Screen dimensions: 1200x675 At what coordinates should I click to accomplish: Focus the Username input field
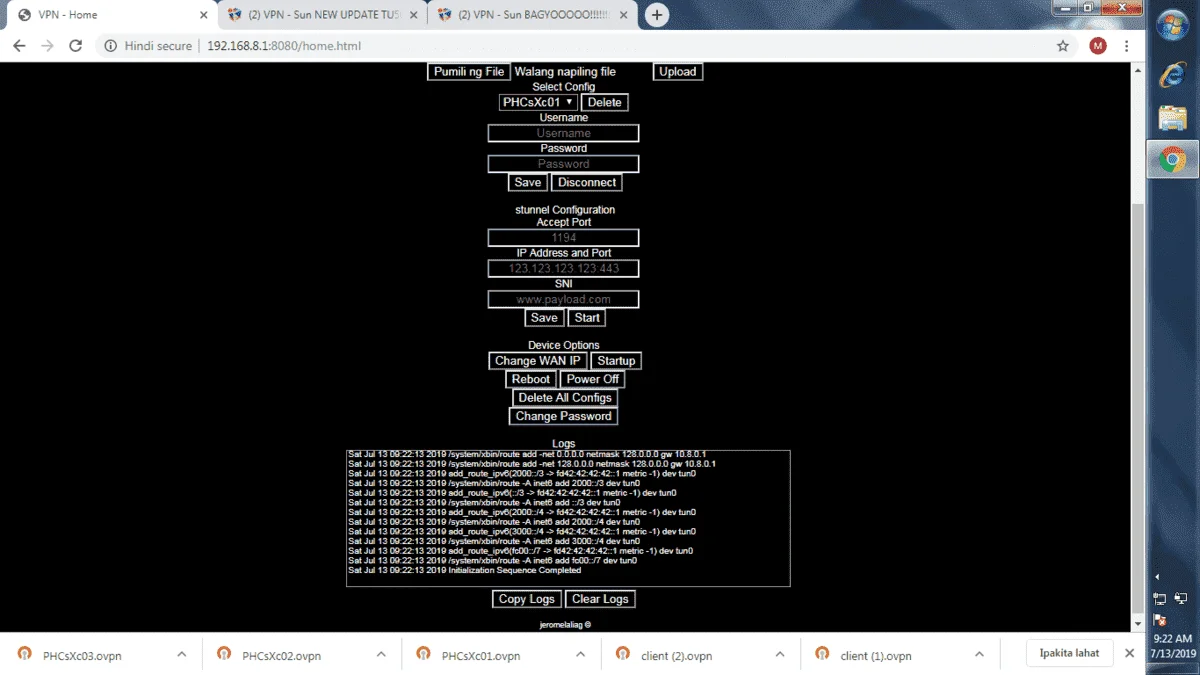click(563, 133)
